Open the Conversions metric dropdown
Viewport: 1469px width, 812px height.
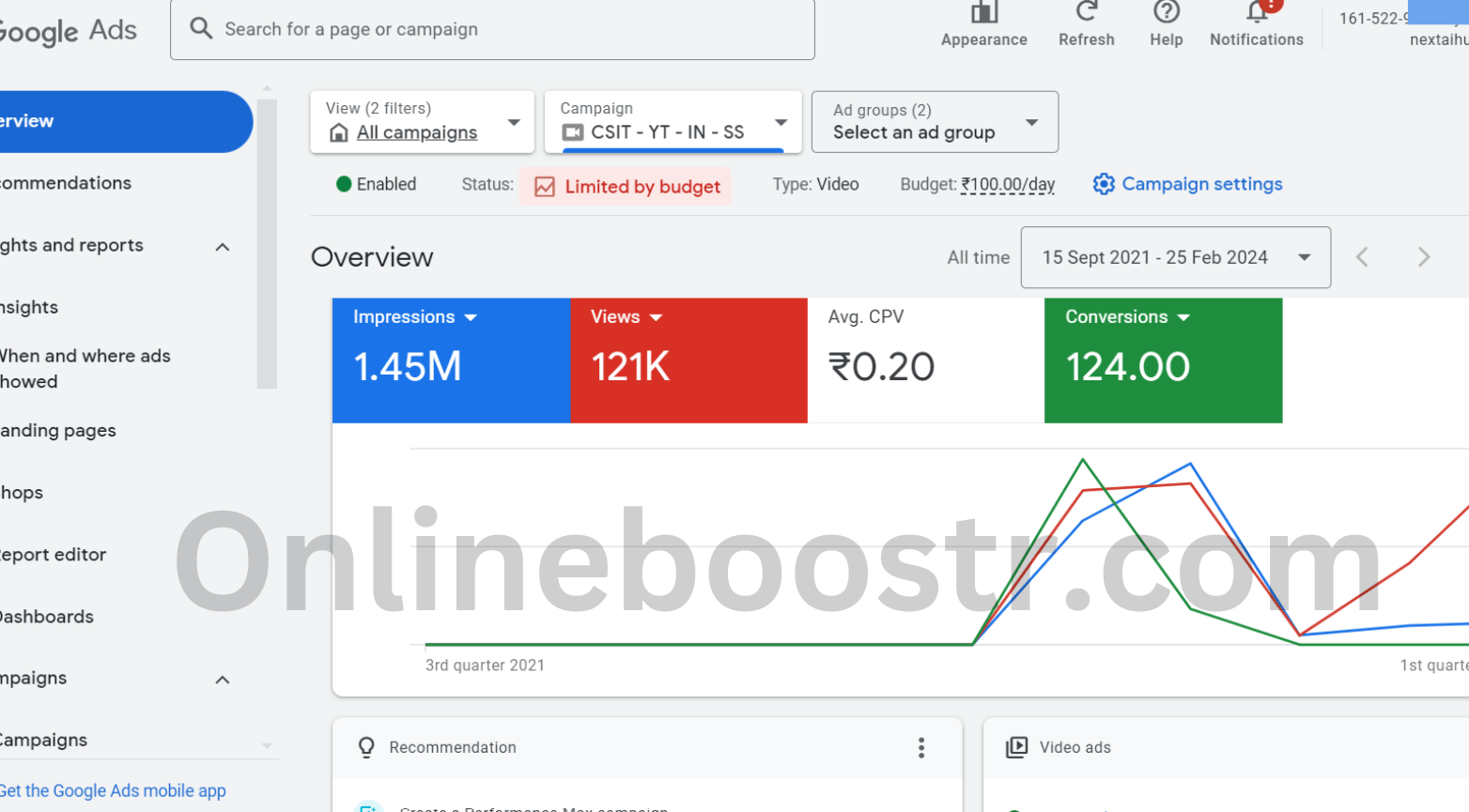tap(1183, 318)
